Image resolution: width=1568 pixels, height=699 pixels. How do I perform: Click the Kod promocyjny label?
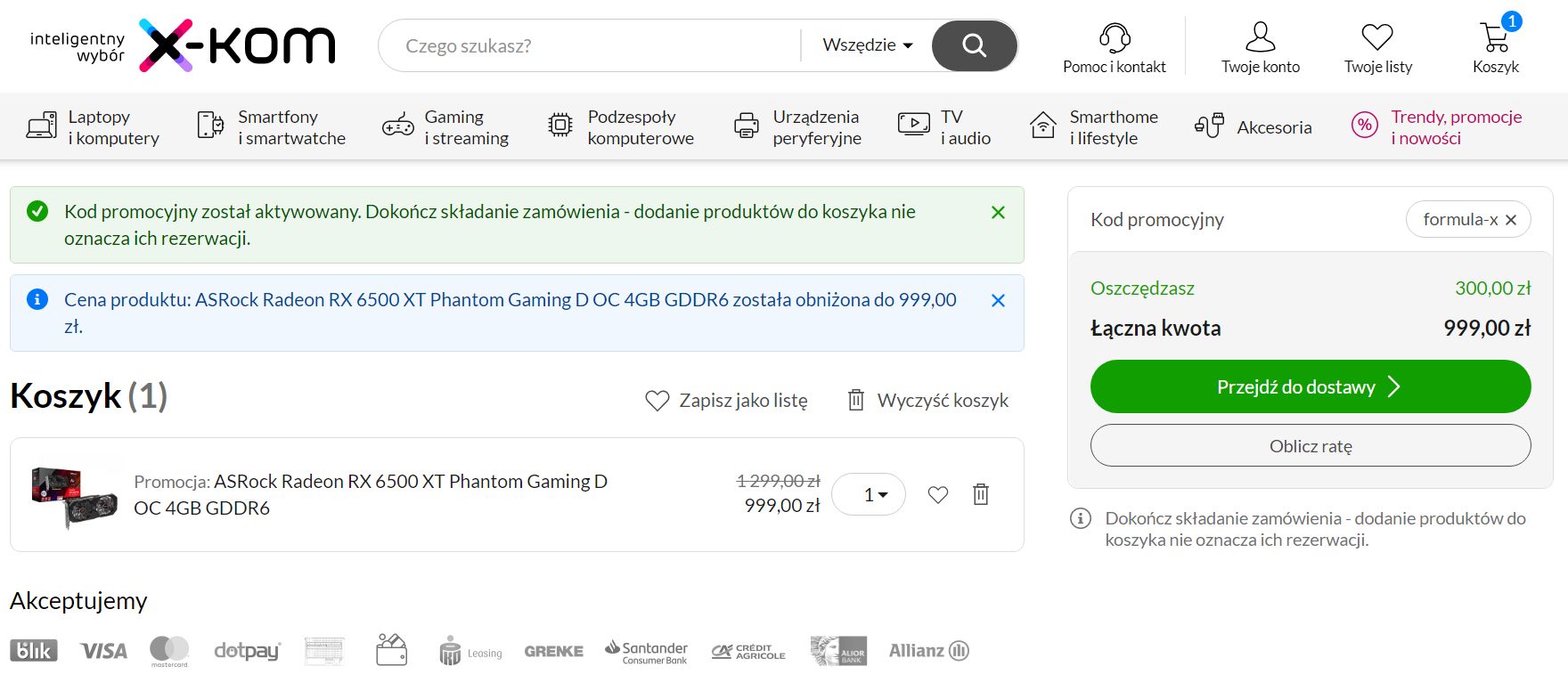pyautogui.click(x=1157, y=220)
